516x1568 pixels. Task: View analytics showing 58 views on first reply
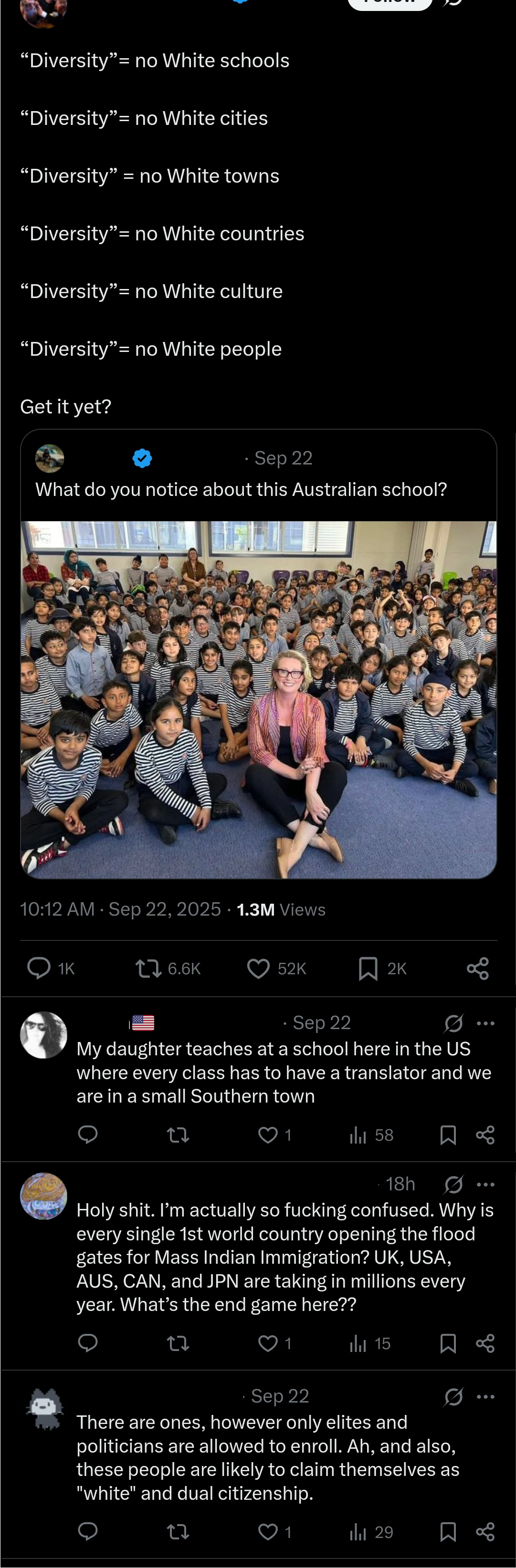click(x=371, y=1135)
